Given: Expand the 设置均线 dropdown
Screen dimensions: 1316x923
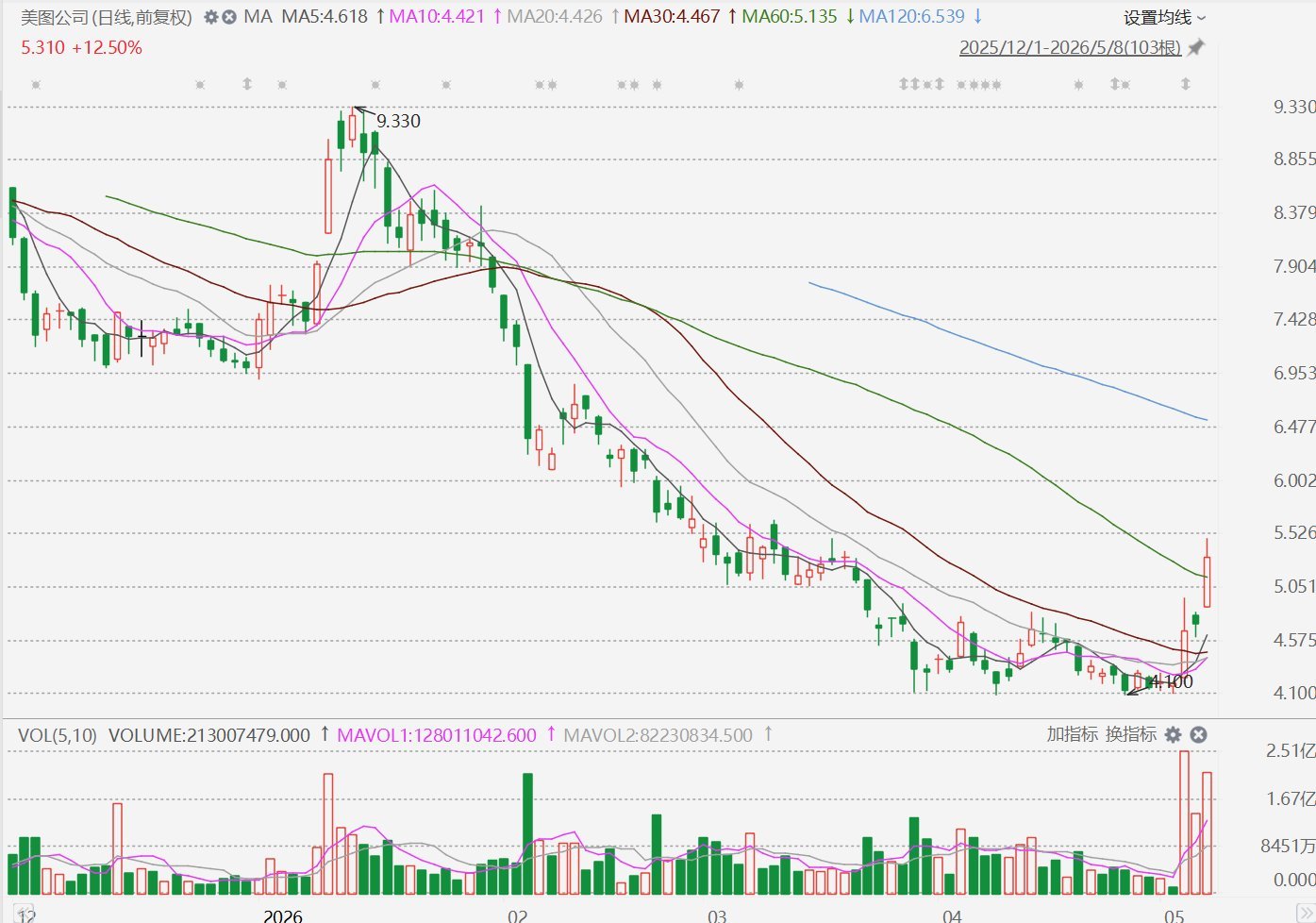Looking at the screenshot, I should (x=1164, y=18).
